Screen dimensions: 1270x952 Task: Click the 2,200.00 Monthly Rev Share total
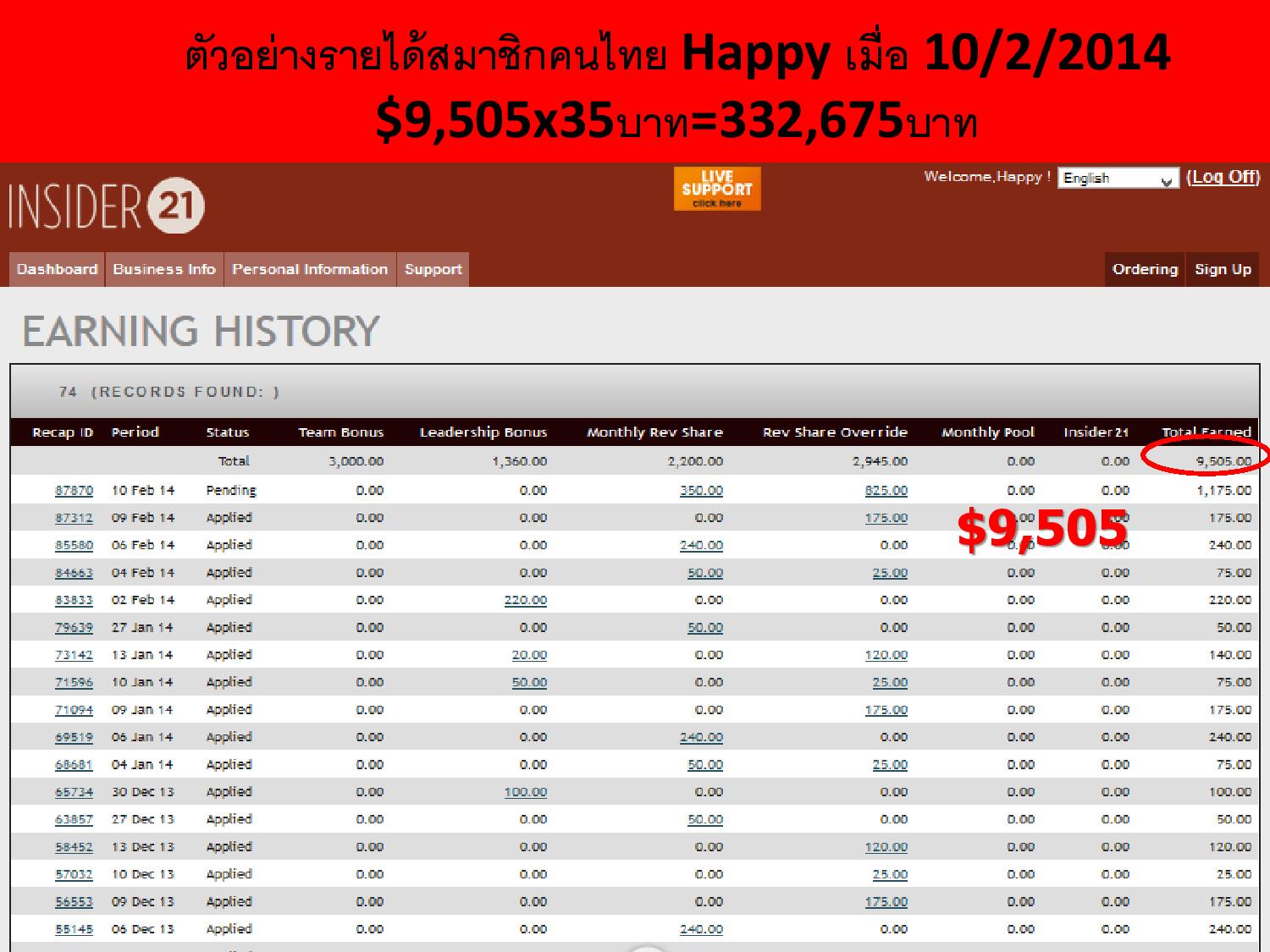(696, 461)
